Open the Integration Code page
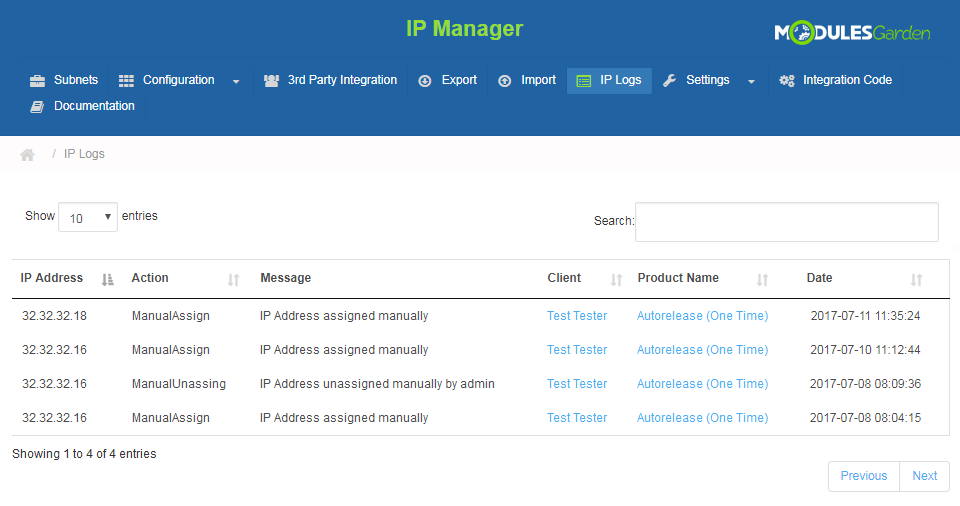960x506 pixels. [x=836, y=80]
